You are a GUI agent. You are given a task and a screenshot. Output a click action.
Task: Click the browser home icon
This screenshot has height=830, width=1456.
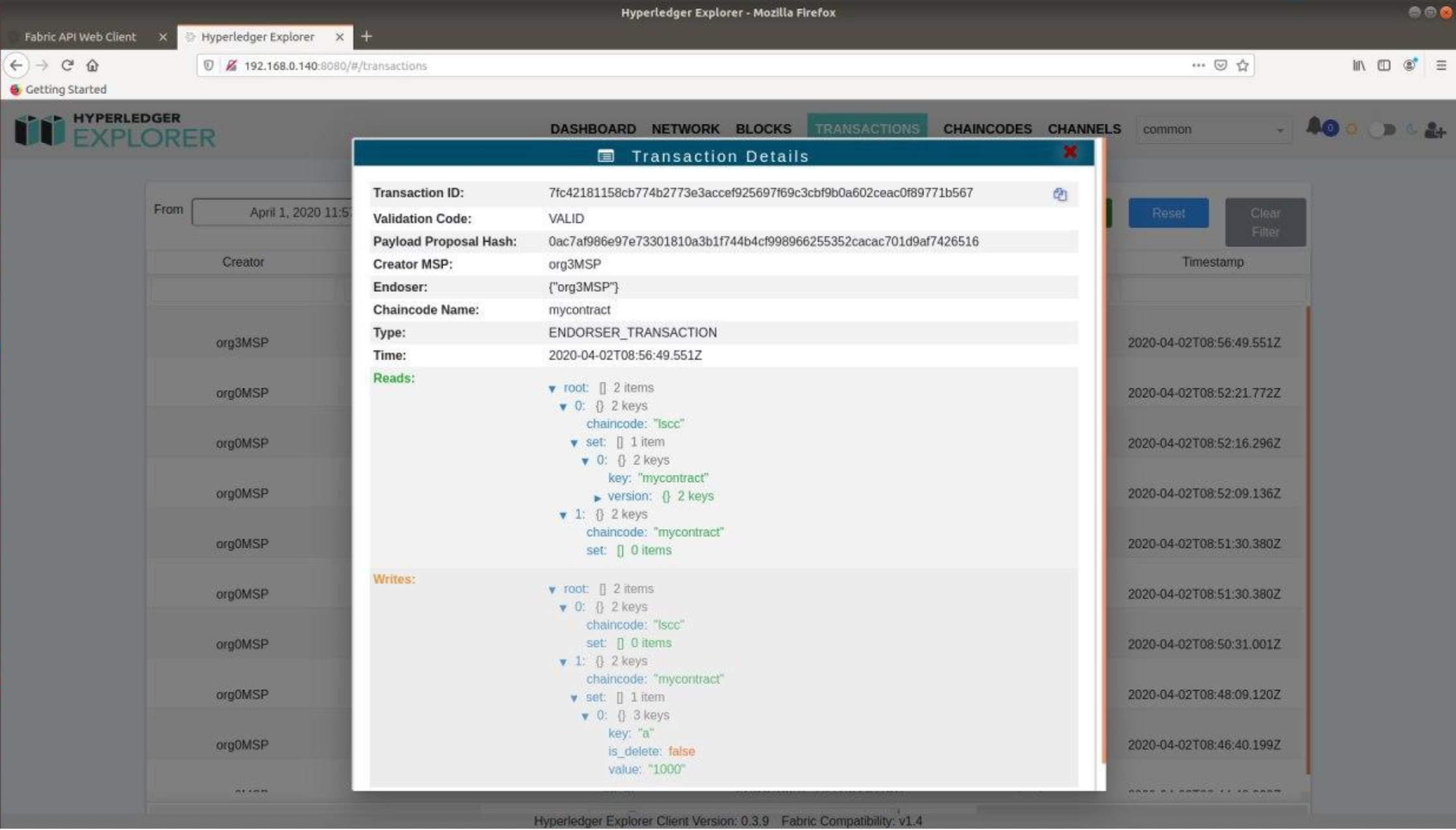(x=93, y=65)
